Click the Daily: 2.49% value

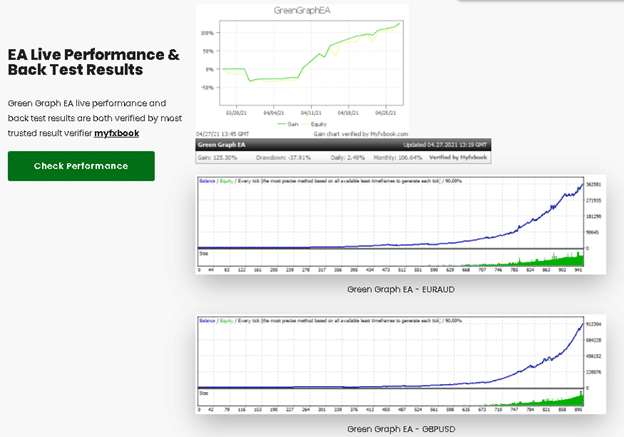[x=347, y=158]
